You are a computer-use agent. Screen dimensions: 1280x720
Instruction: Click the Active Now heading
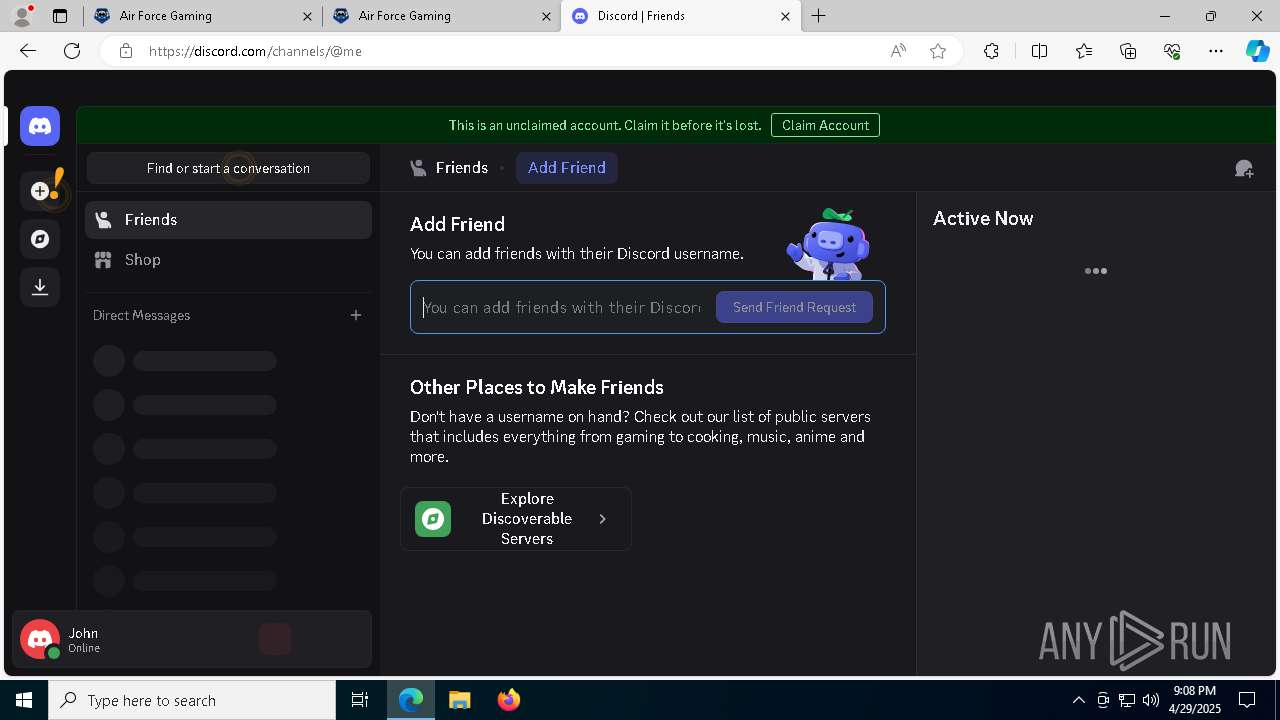(x=983, y=218)
